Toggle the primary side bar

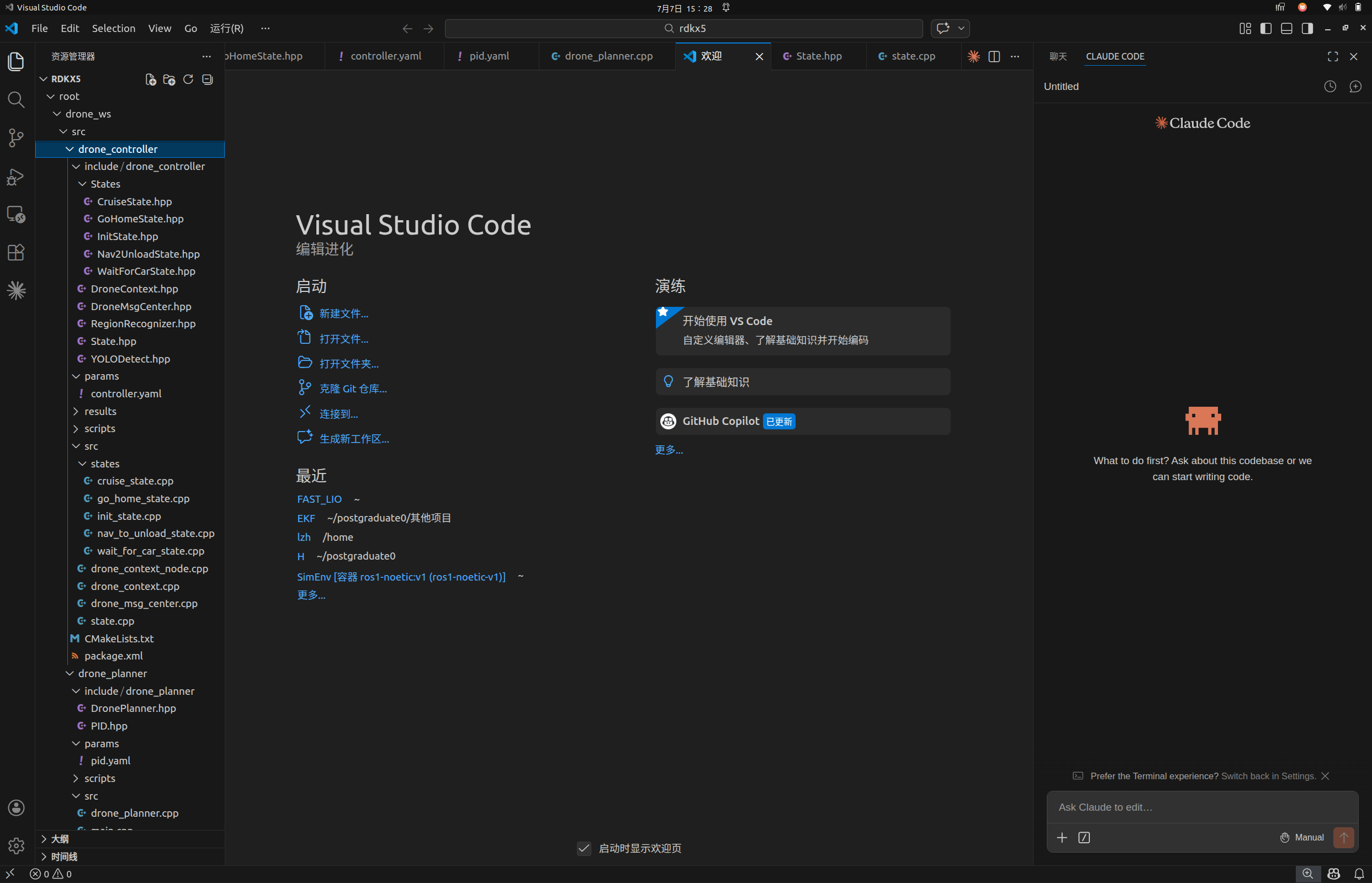tap(1266, 28)
